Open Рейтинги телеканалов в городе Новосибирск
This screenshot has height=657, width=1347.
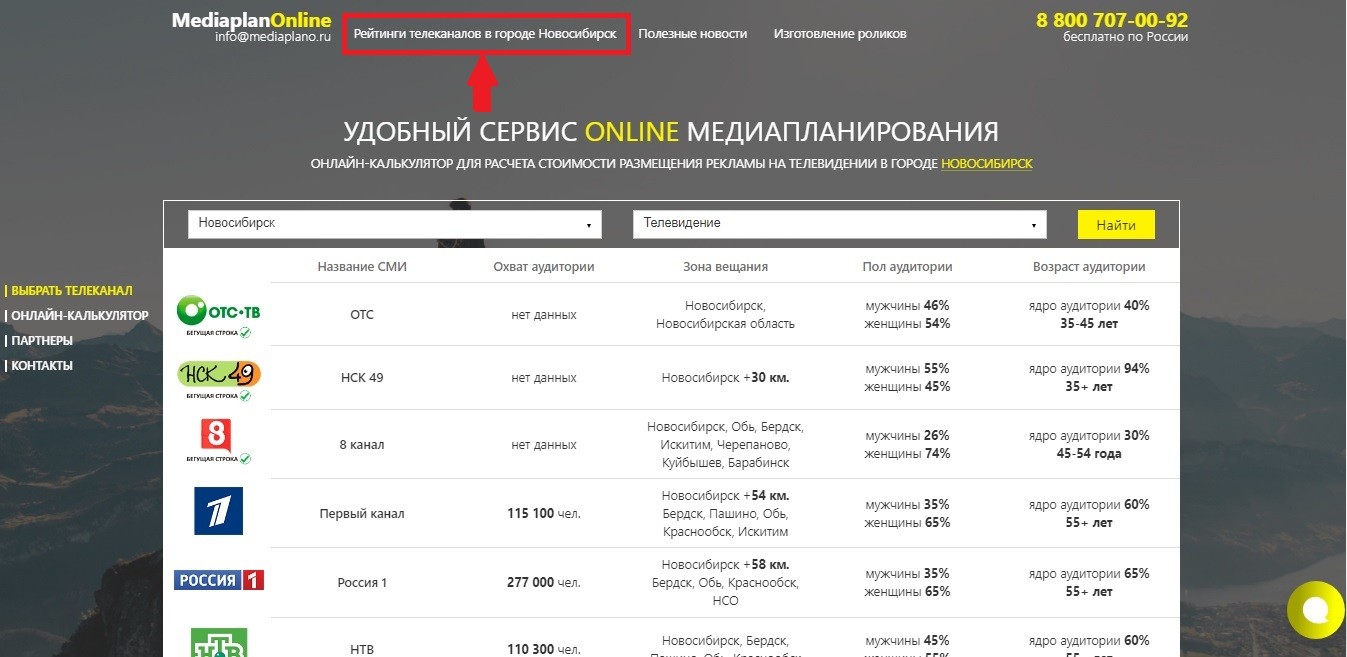485,34
